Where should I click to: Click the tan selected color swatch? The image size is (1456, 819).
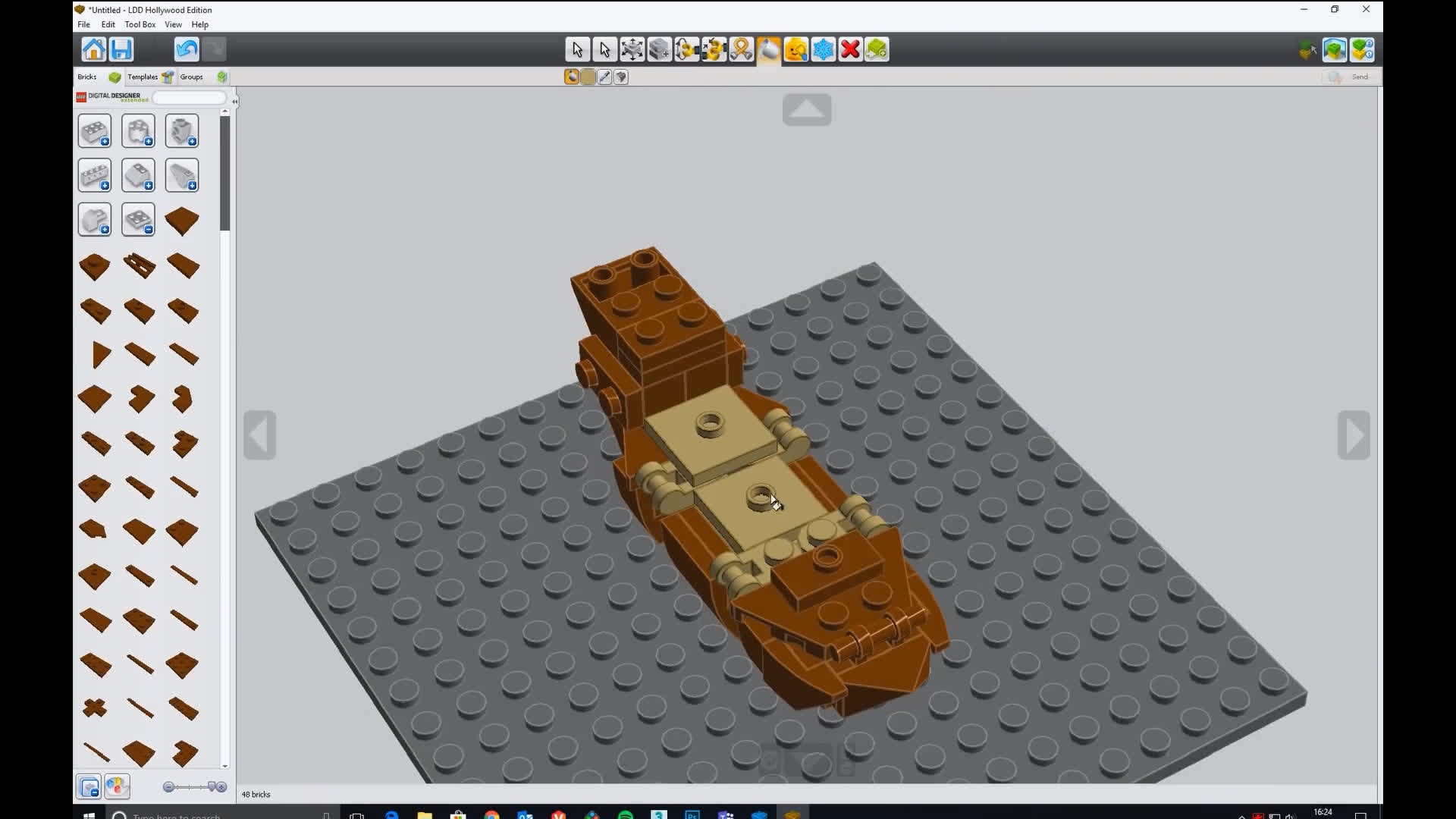(588, 77)
